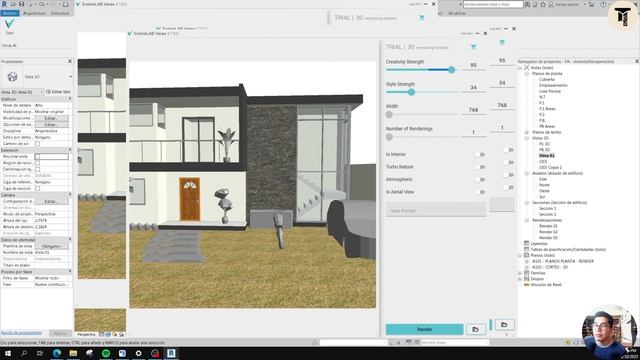Open Settings gear from the taskbar
640x360 pixels.
[x=138, y=353]
